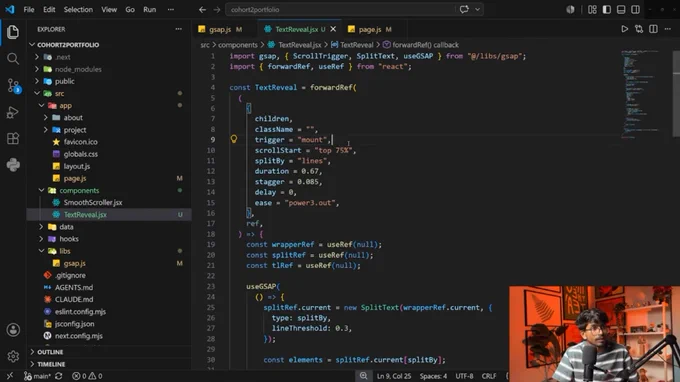Open the Python view in activity bar
This screenshot has height=382, width=680.
[13, 165]
